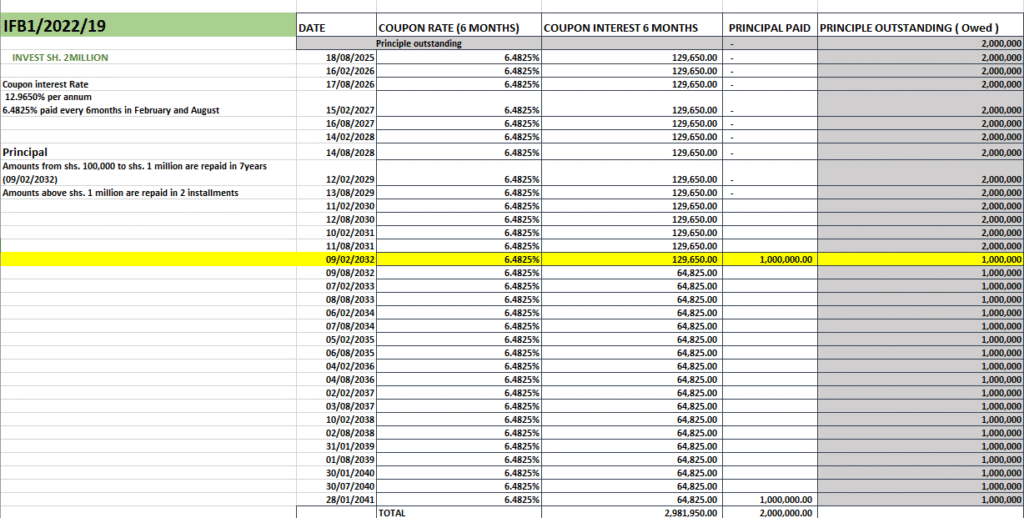Image resolution: width=1024 pixels, height=518 pixels.
Task: Click the total coupon interest 2,981,950.00
Action: coord(690,512)
